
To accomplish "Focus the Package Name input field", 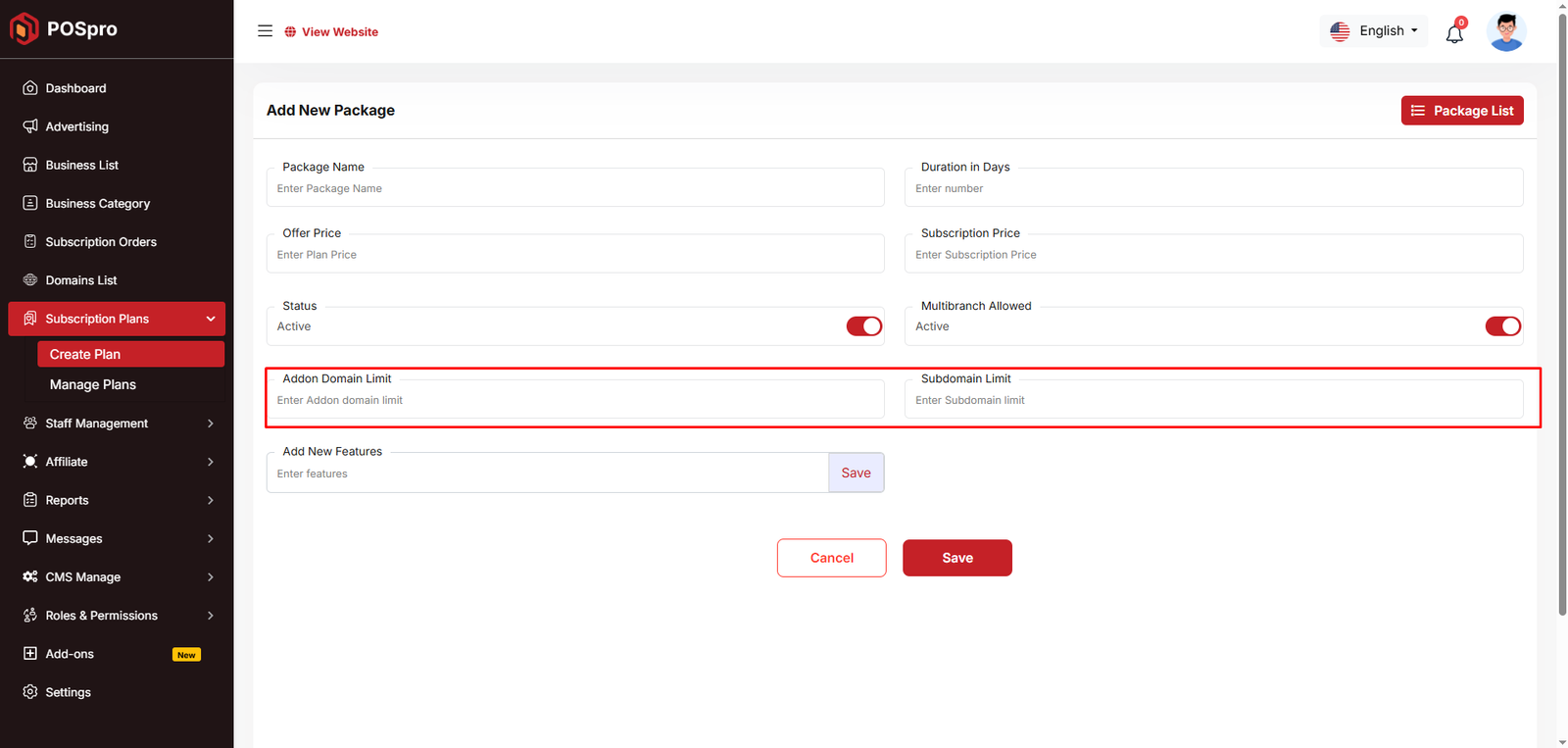I will point(574,189).
